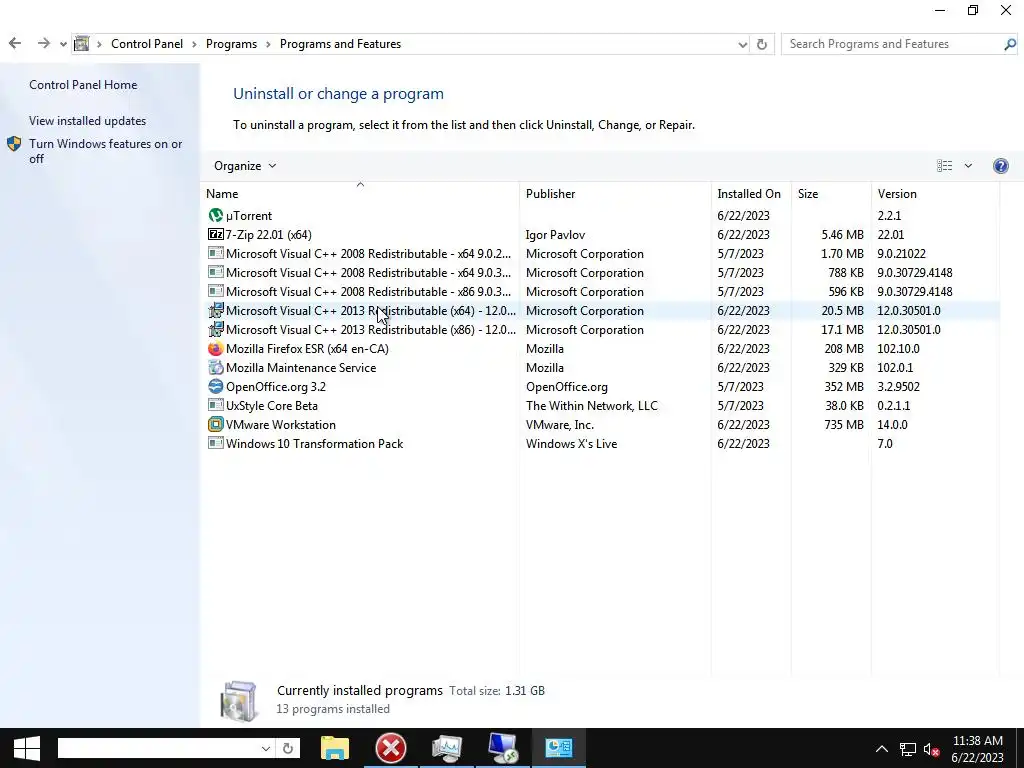
Task: Click The Within Network, LLC publisher cell
Action: 592,406
